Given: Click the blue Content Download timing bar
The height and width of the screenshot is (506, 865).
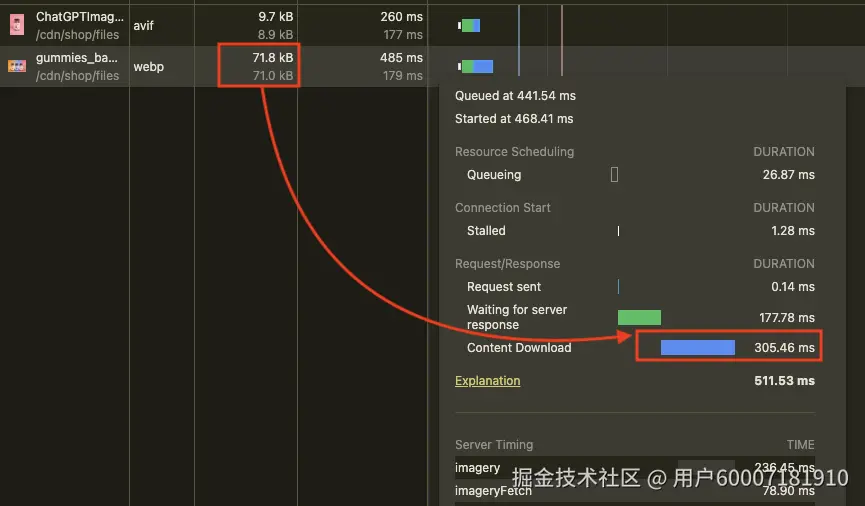Looking at the screenshot, I should click(698, 347).
